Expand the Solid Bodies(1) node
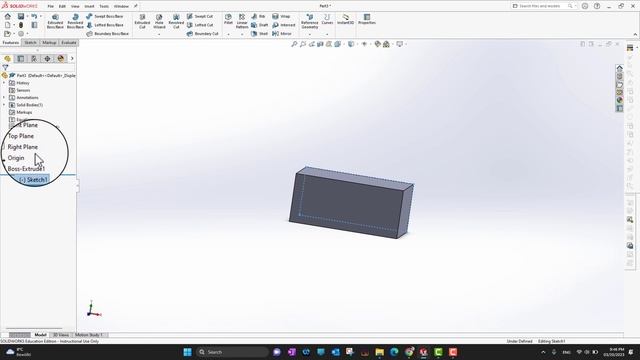The height and width of the screenshot is (360, 640). tap(4, 105)
